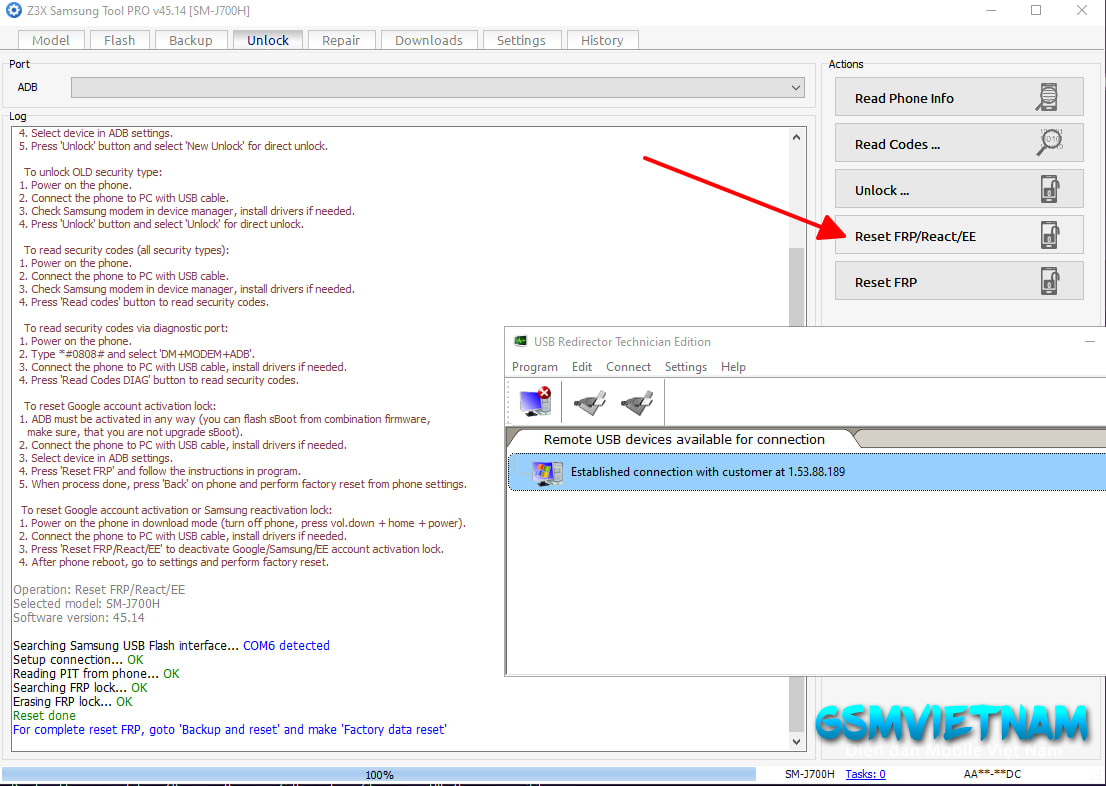Click the Read Codes magnifier icon

pyautogui.click(x=1050, y=143)
